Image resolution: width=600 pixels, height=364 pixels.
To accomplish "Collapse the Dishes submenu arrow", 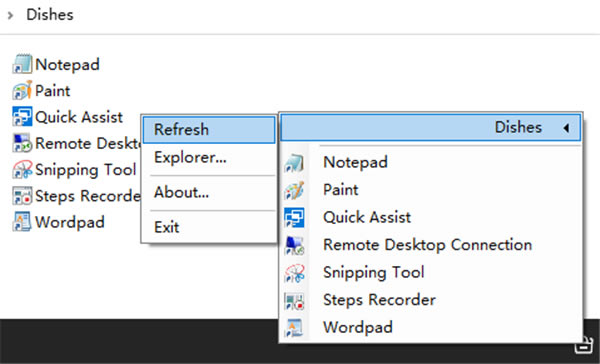I will (x=566, y=128).
